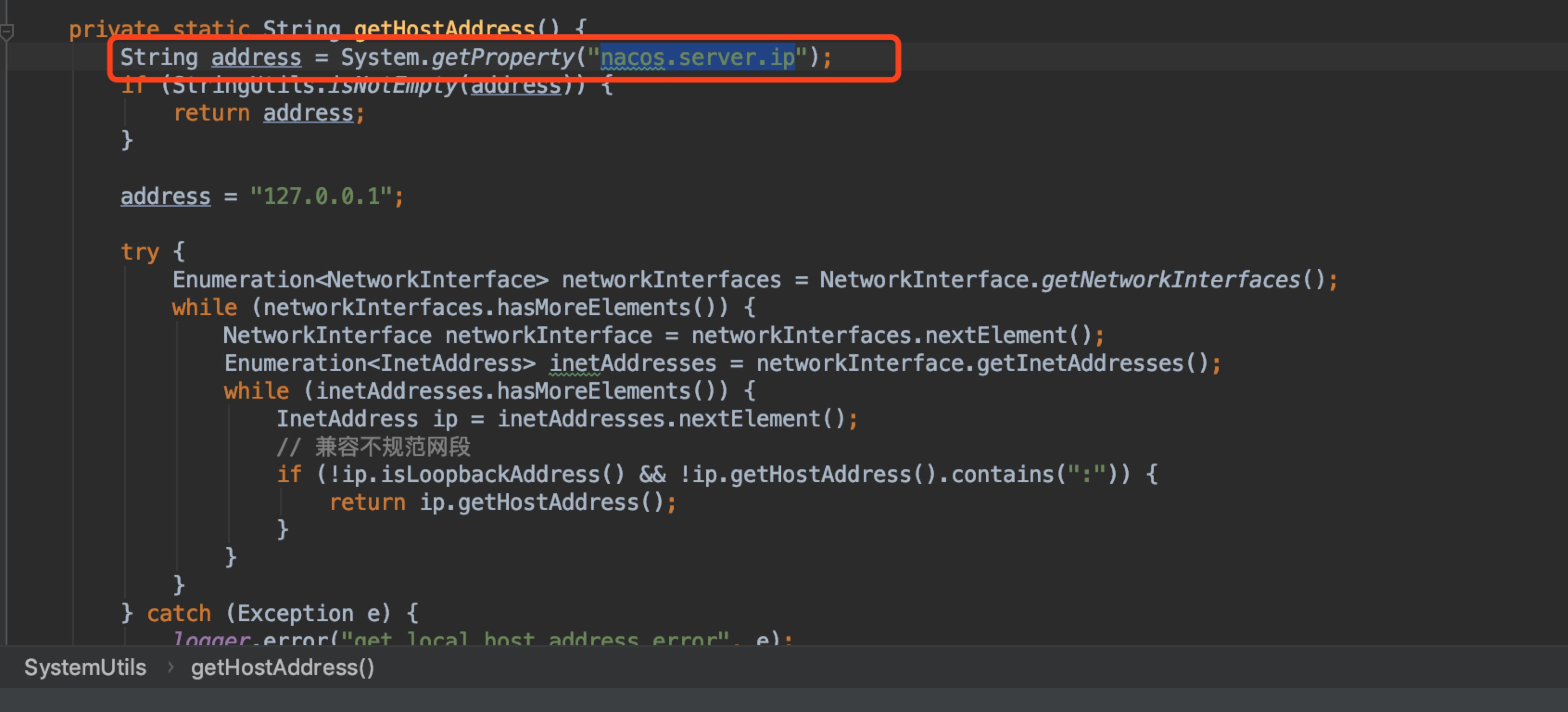The image size is (1568, 712).
Task: Open SystemUtils breadcrumb at bottom
Action: click(x=85, y=667)
